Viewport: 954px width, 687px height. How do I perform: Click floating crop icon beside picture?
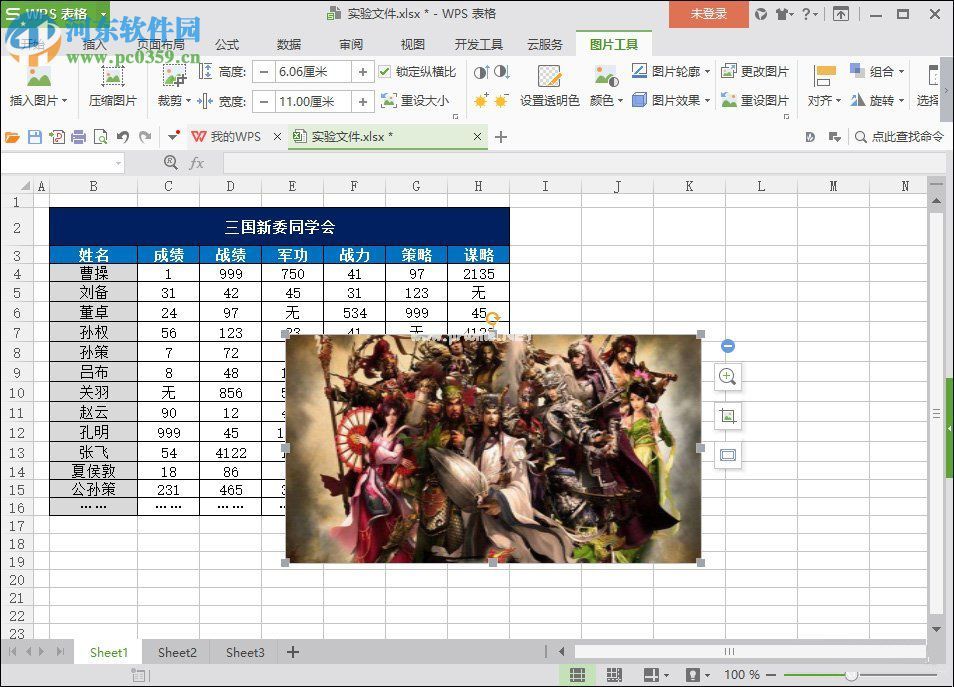pyautogui.click(x=728, y=416)
